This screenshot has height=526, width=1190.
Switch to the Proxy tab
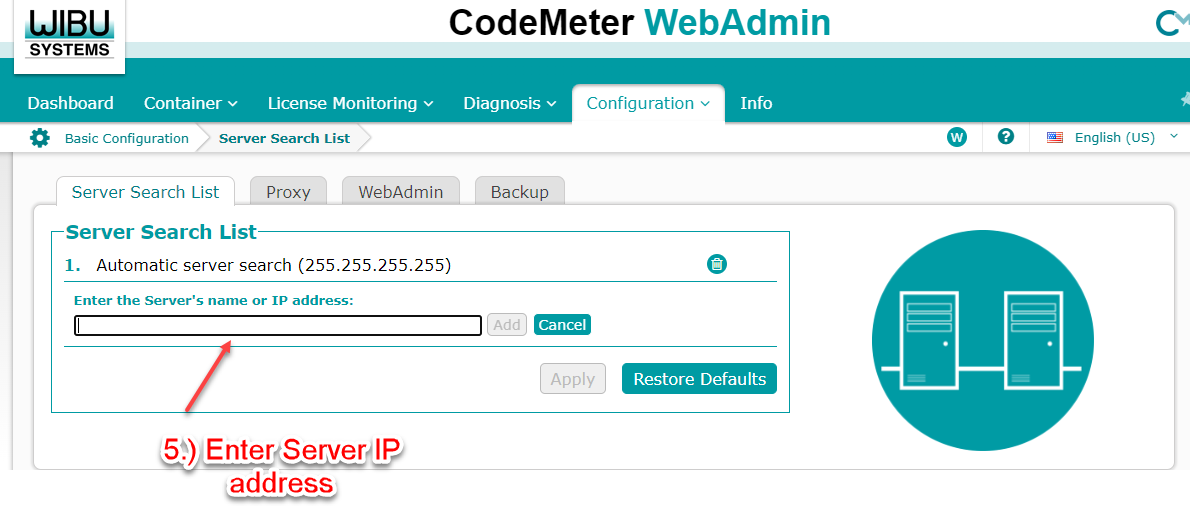288,192
